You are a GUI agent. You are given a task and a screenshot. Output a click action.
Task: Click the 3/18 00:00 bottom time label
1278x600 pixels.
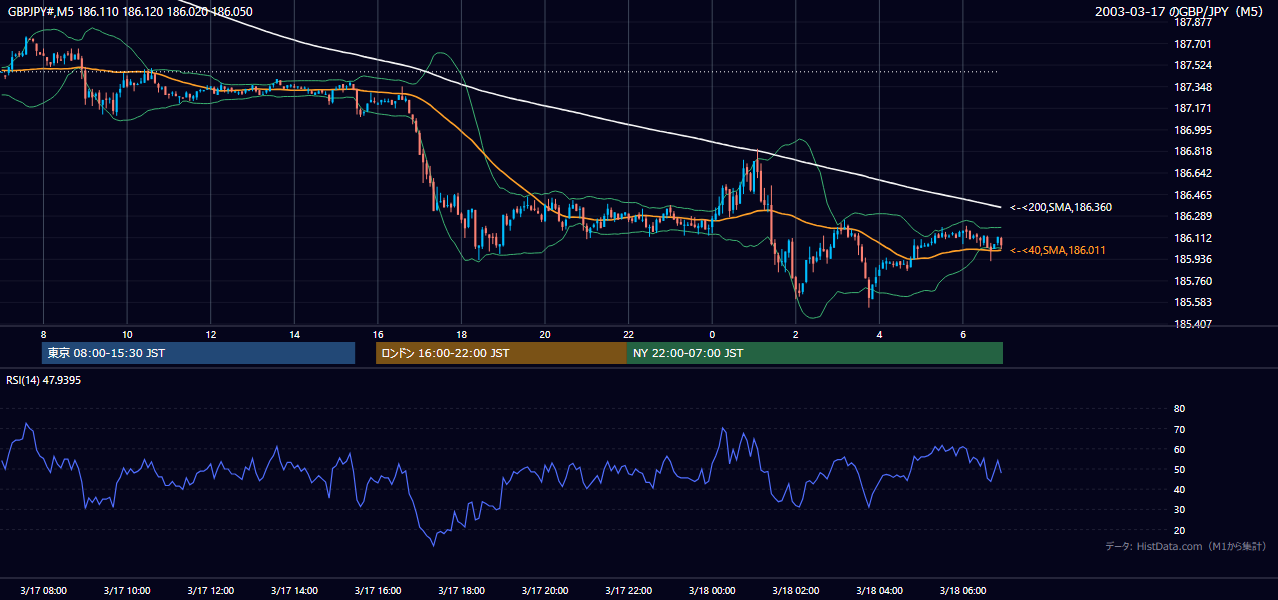click(x=712, y=591)
